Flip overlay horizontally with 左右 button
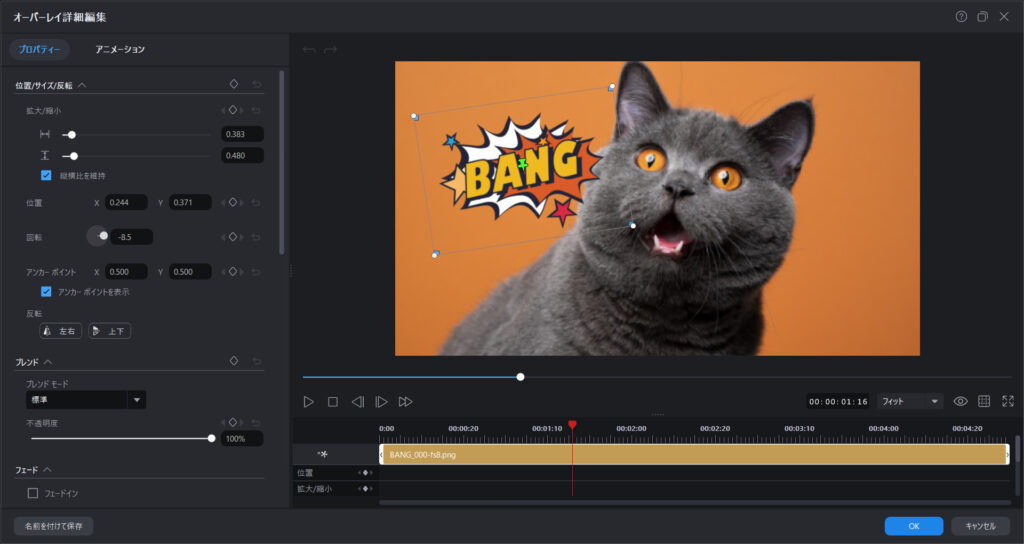Viewport: 1024px width, 544px height. click(x=60, y=331)
